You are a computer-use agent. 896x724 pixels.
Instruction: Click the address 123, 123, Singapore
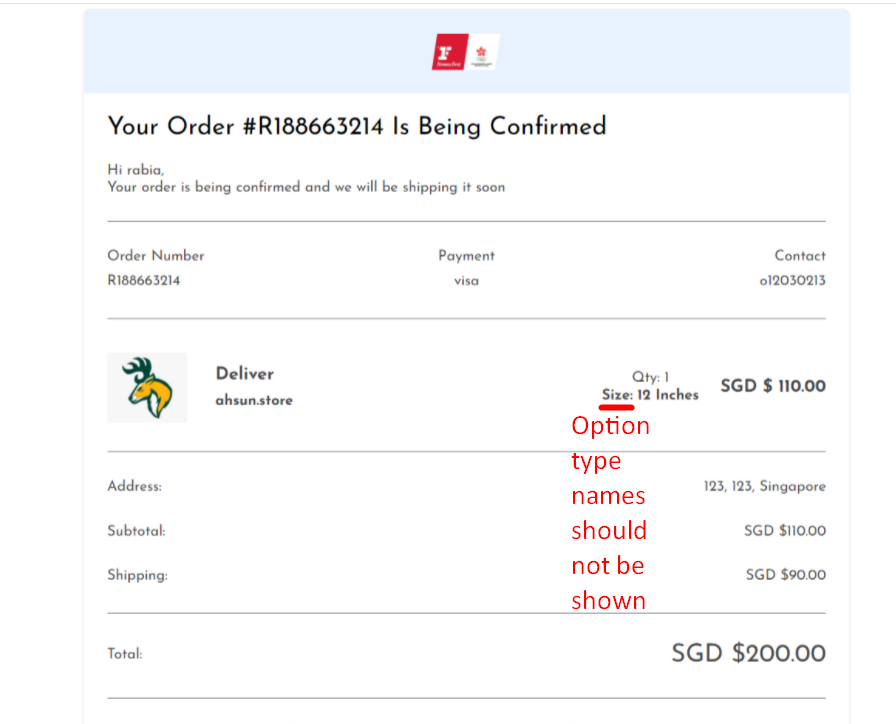[x=765, y=486]
